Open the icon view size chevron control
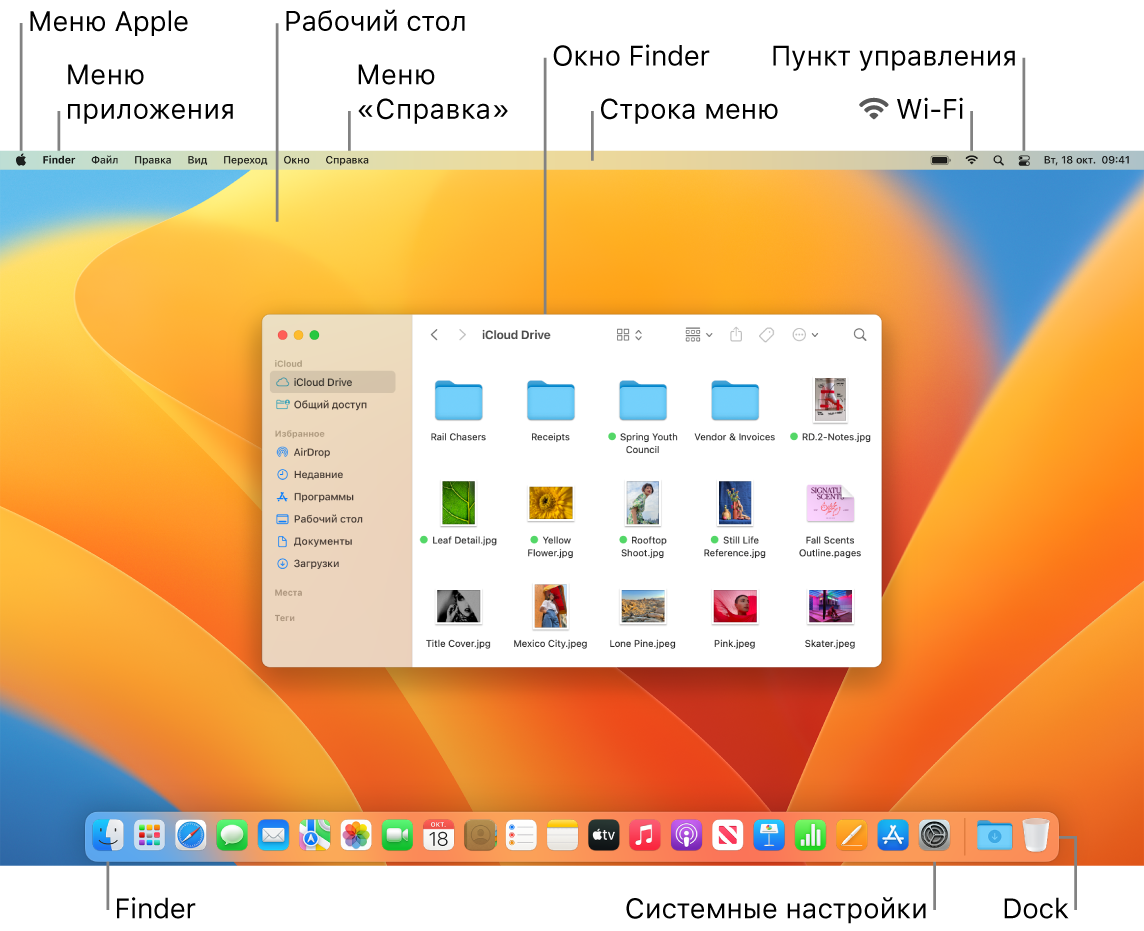The image size is (1144, 931). click(640, 335)
